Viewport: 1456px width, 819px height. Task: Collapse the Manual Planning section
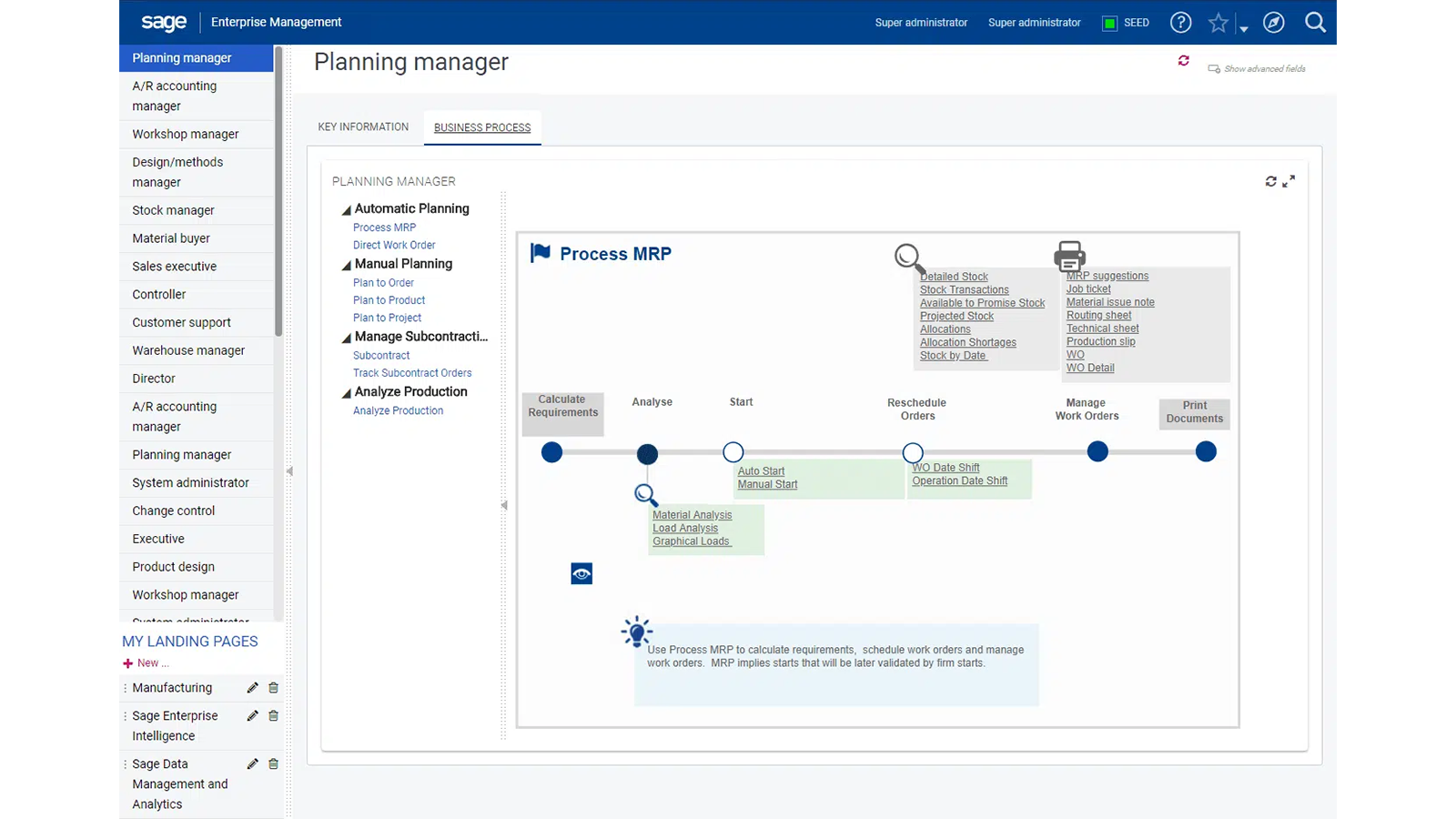(347, 266)
